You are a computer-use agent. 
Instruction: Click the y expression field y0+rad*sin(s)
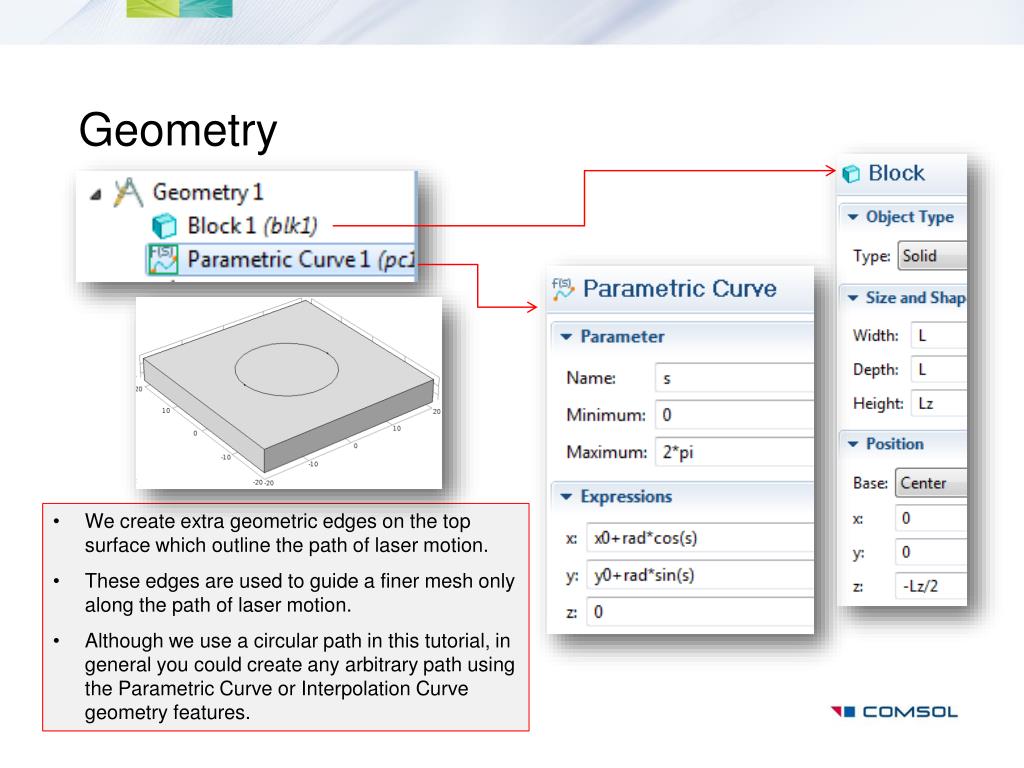(x=700, y=575)
